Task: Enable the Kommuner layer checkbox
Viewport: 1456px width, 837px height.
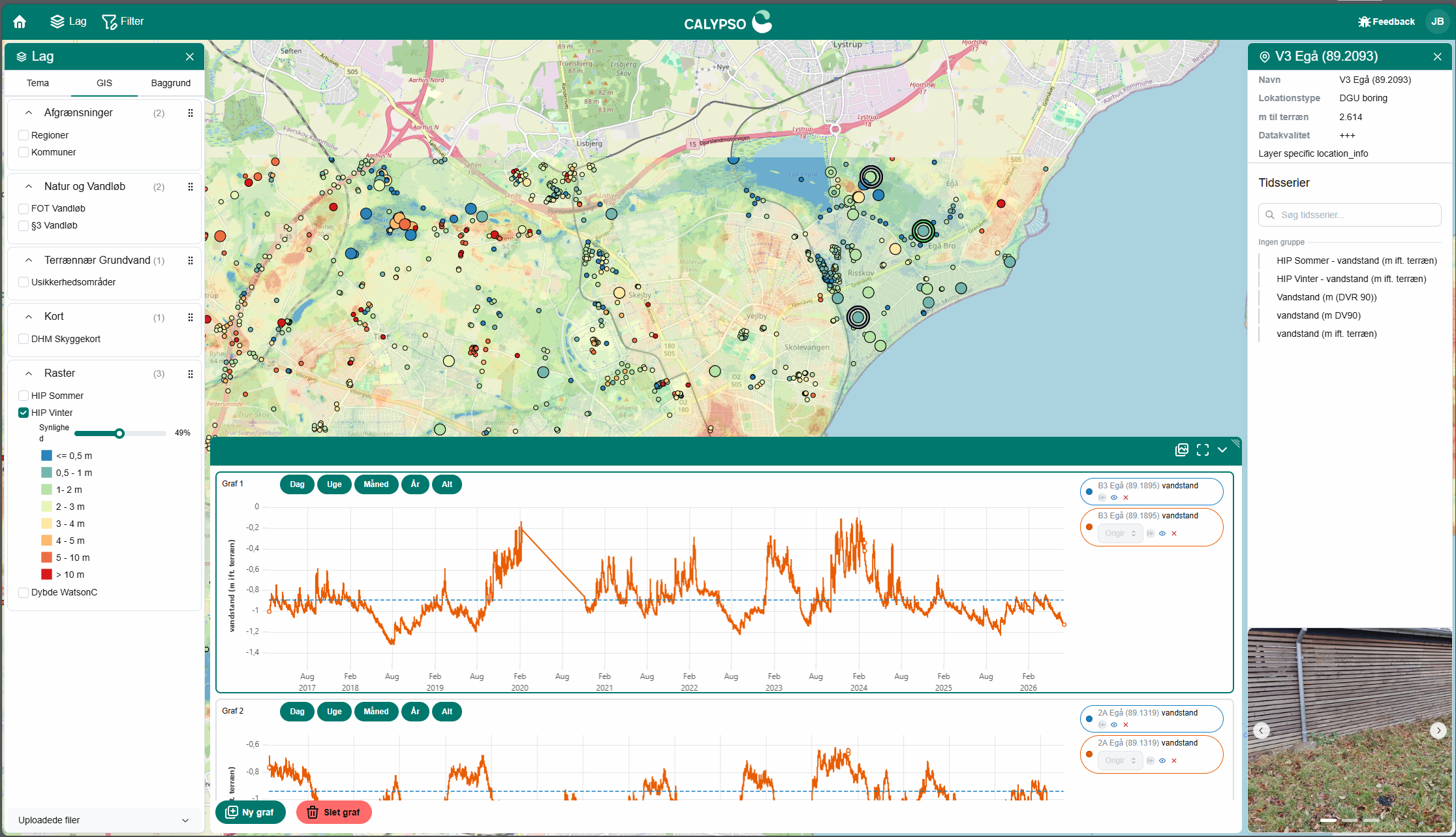Action: 23,152
